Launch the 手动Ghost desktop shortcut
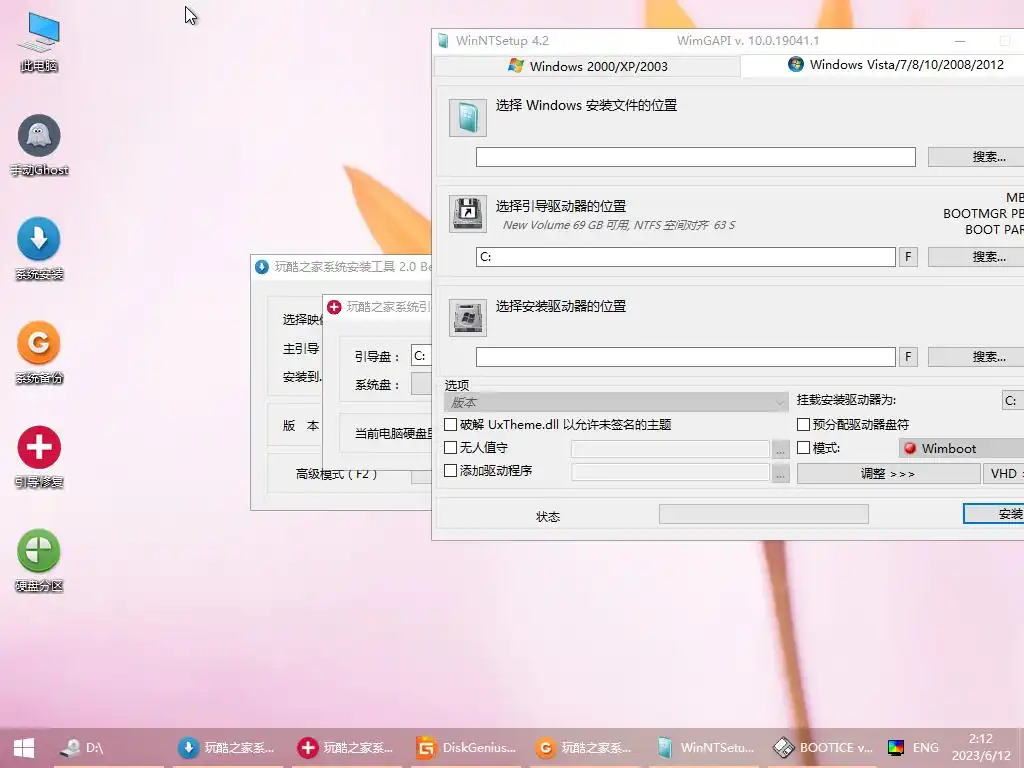1024x768 pixels. [39, 145]
